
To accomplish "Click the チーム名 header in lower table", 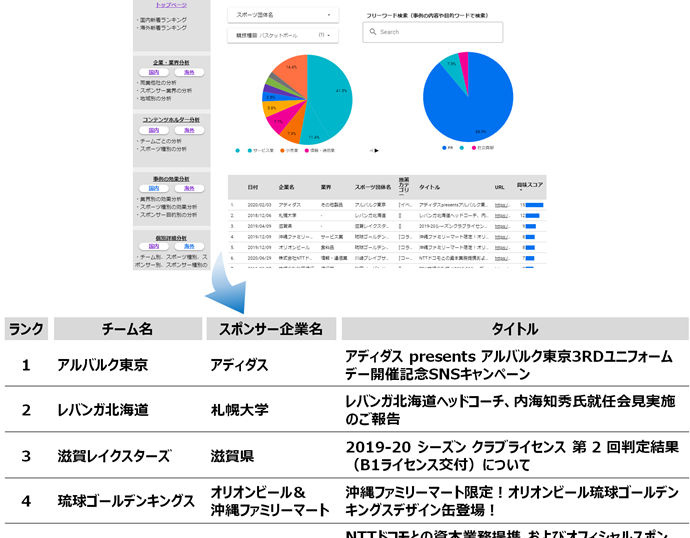I will click(x=128, y=329).
